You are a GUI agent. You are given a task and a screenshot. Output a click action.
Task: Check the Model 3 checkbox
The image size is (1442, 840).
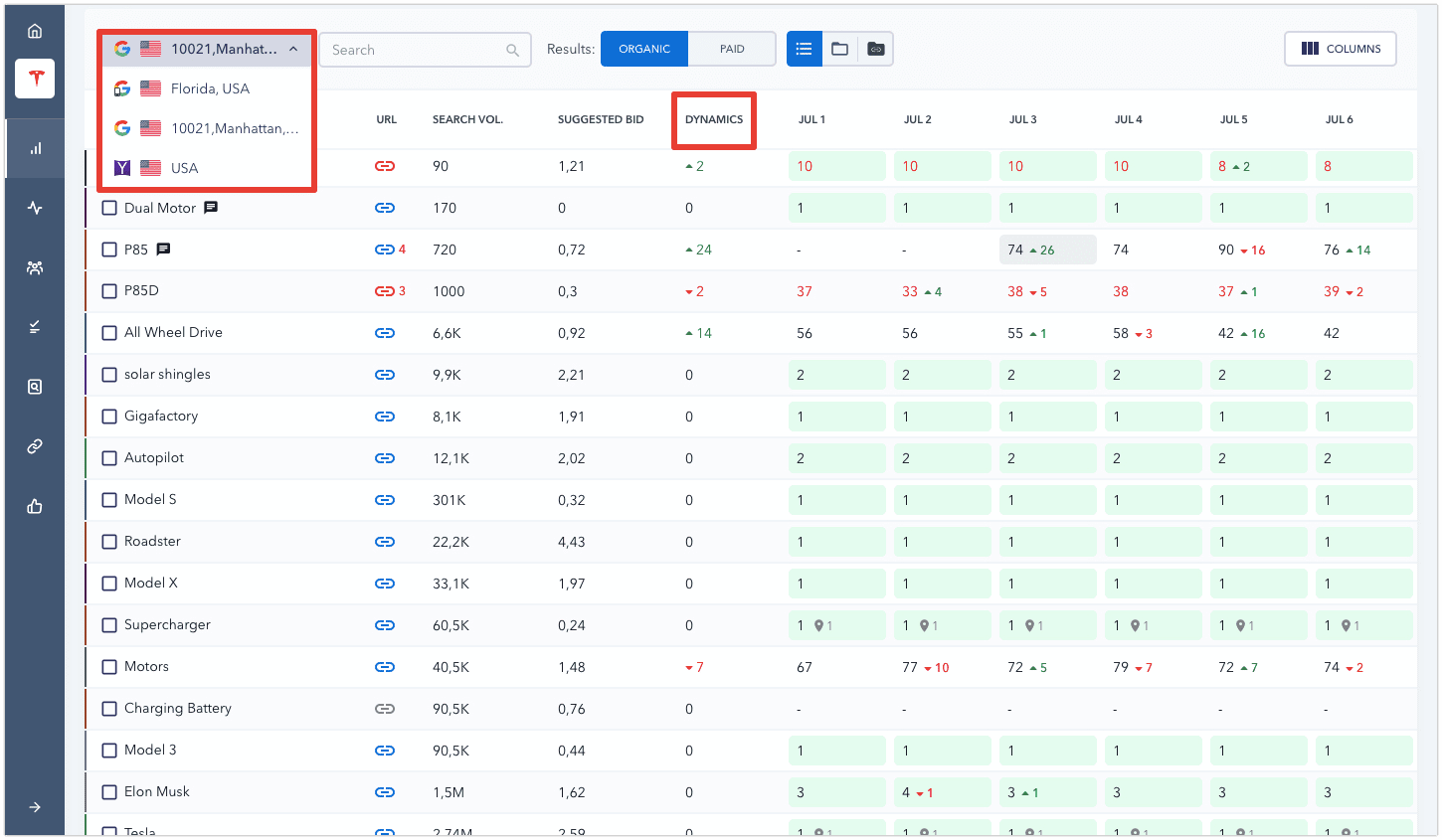(109, 751)
